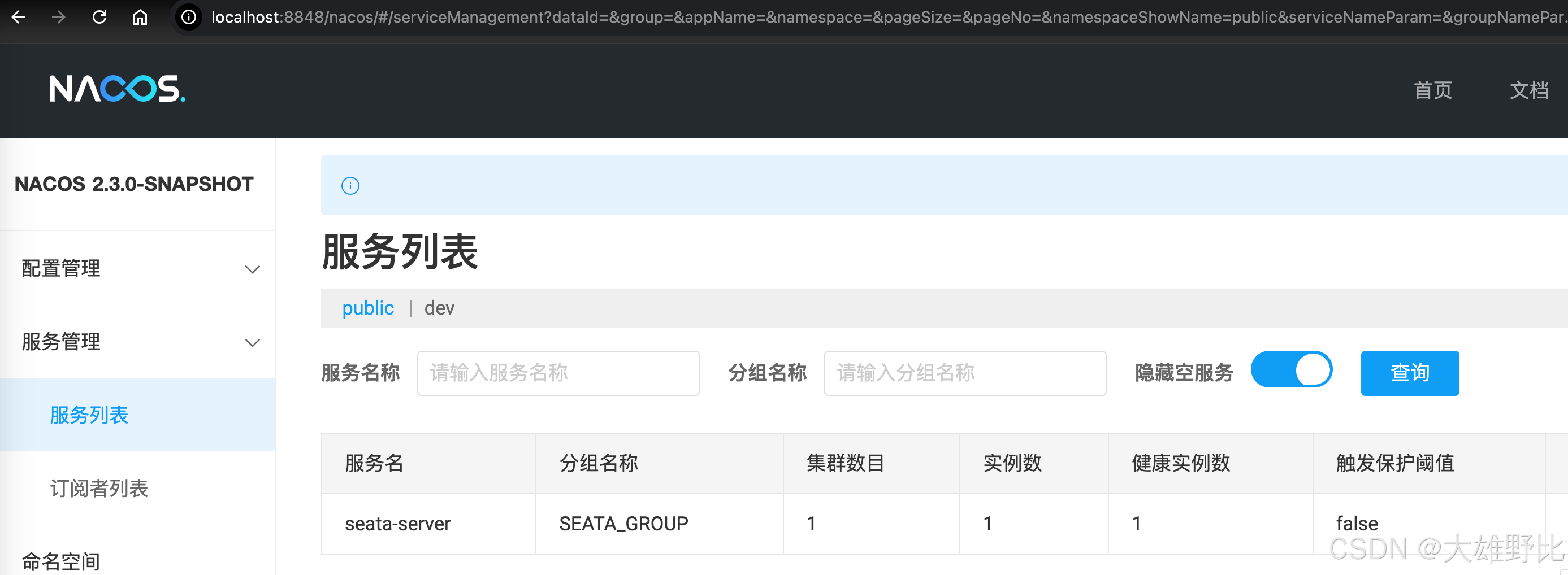Click the blue info icon in the notice banner
The height and width of the screenshot is (575, 1568).
[350, 186]
